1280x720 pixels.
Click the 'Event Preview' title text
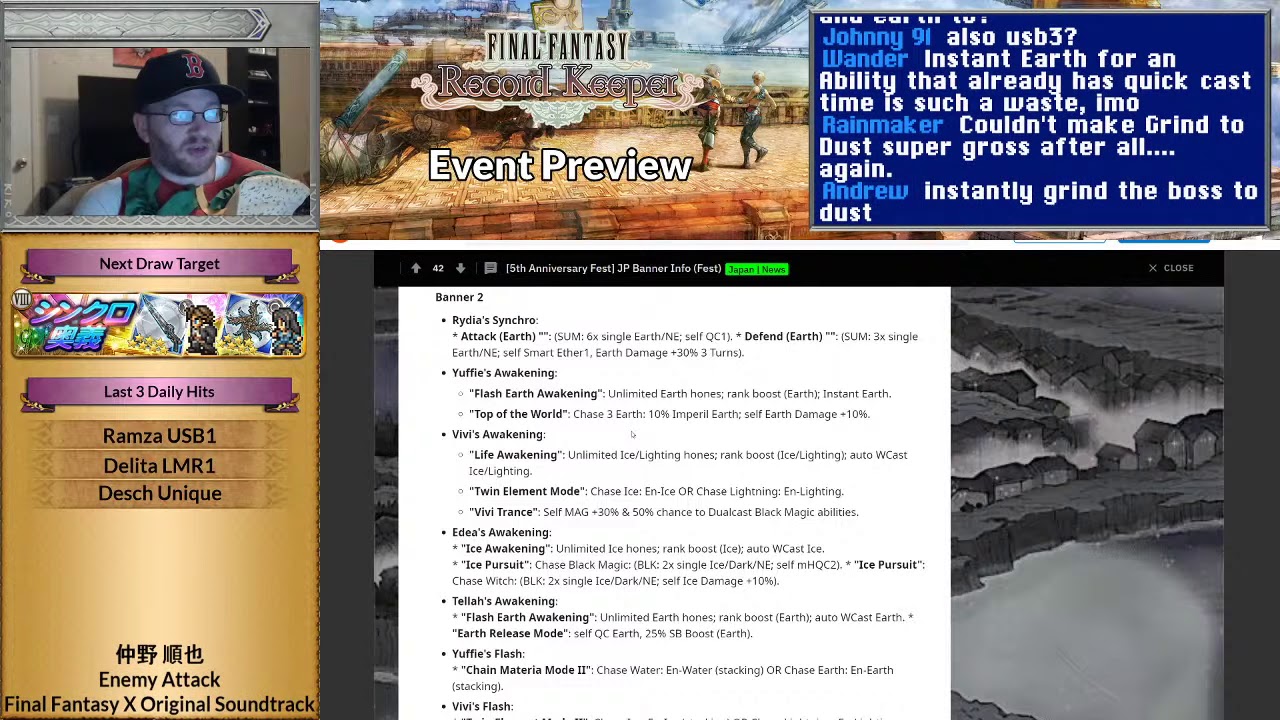click(560, 166)
